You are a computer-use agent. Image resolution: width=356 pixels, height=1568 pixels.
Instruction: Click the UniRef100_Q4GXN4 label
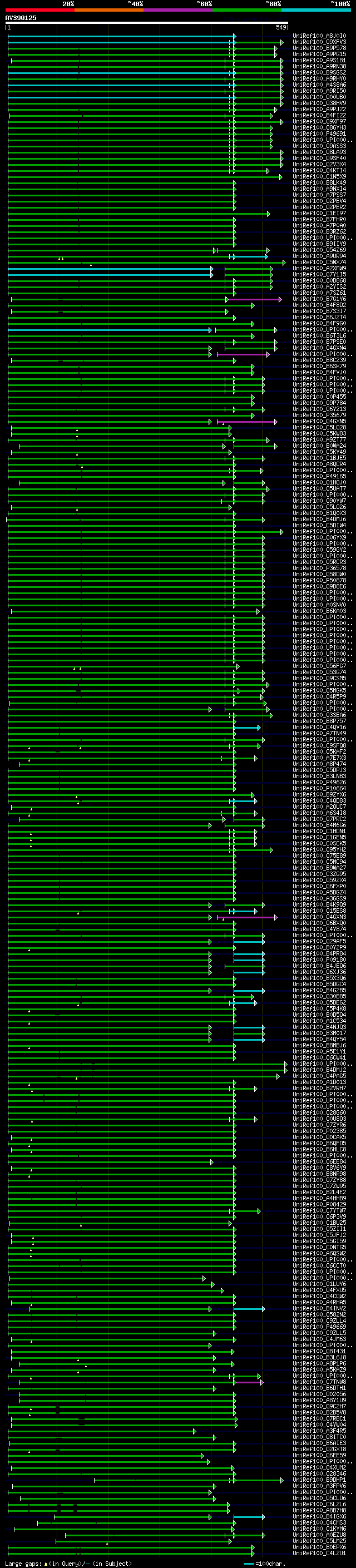pyautogui.click(x=319, y=348)
